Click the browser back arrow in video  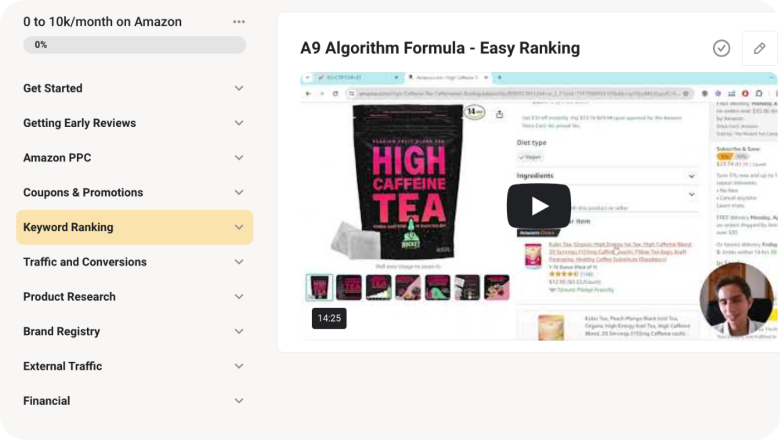tap(308, 93)
